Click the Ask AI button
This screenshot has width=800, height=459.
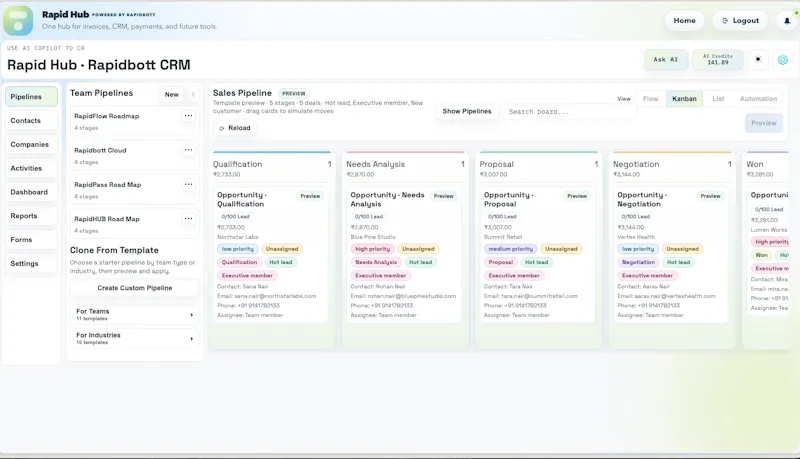666,60
